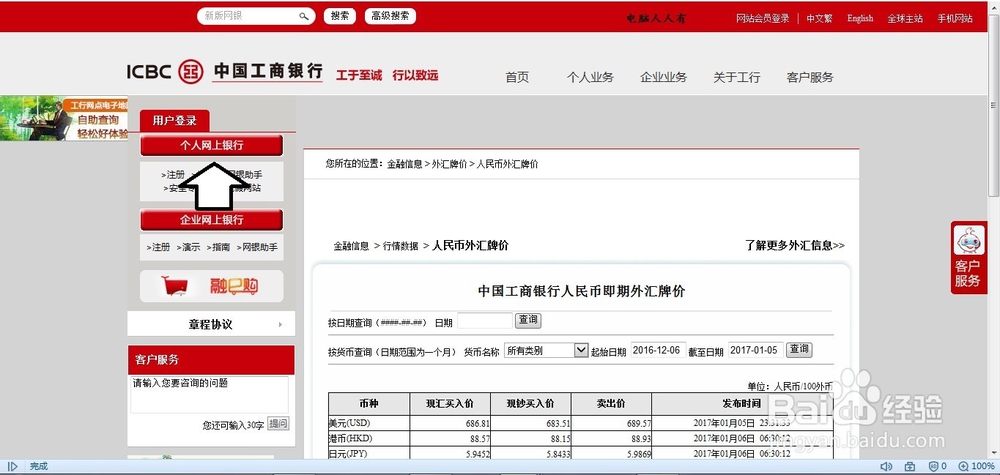
Task: Click the 100% zoom level text
Action: pyautogui.click(x=983, y=467)
